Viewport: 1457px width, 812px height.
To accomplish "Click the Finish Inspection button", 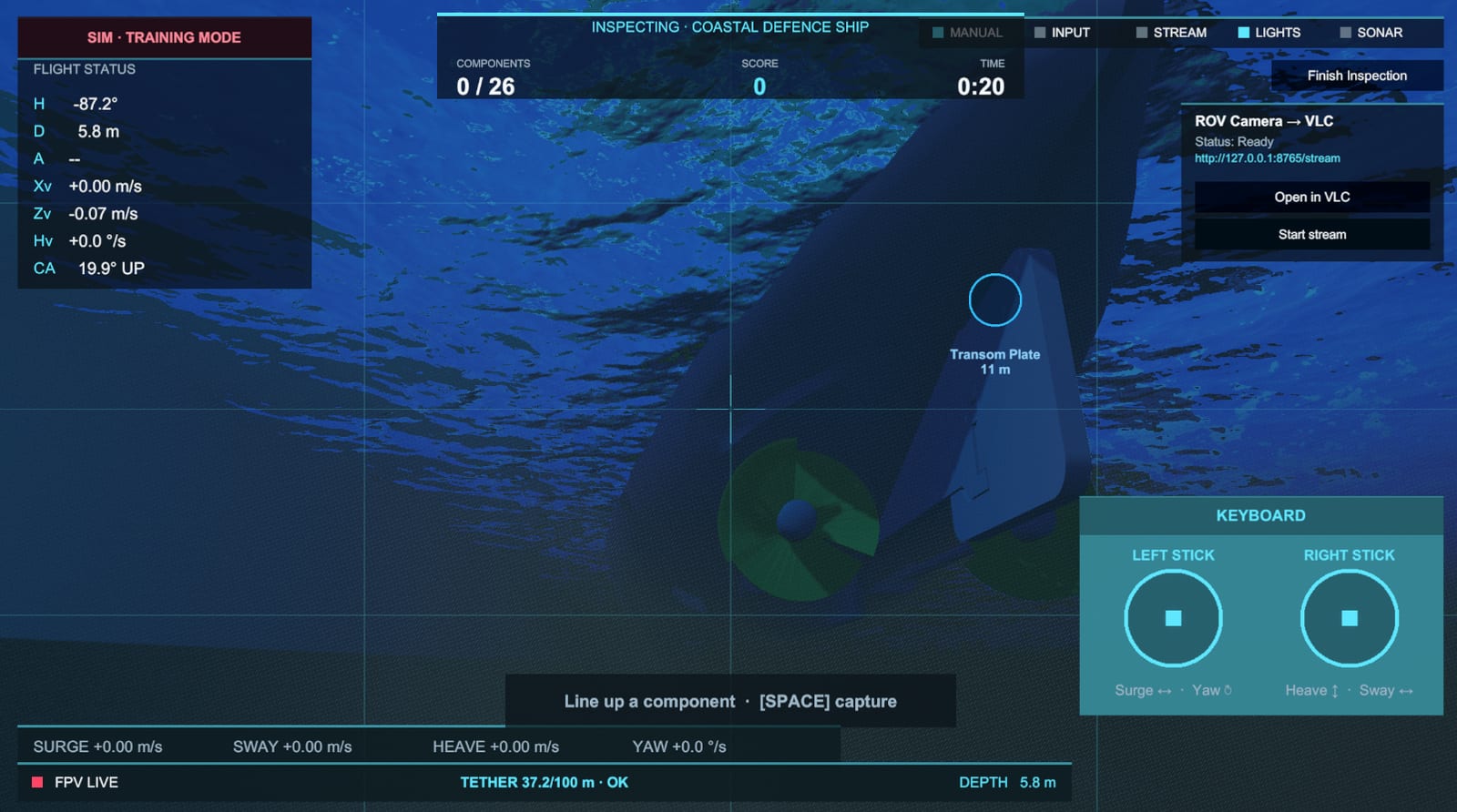I will point(1357,76).
